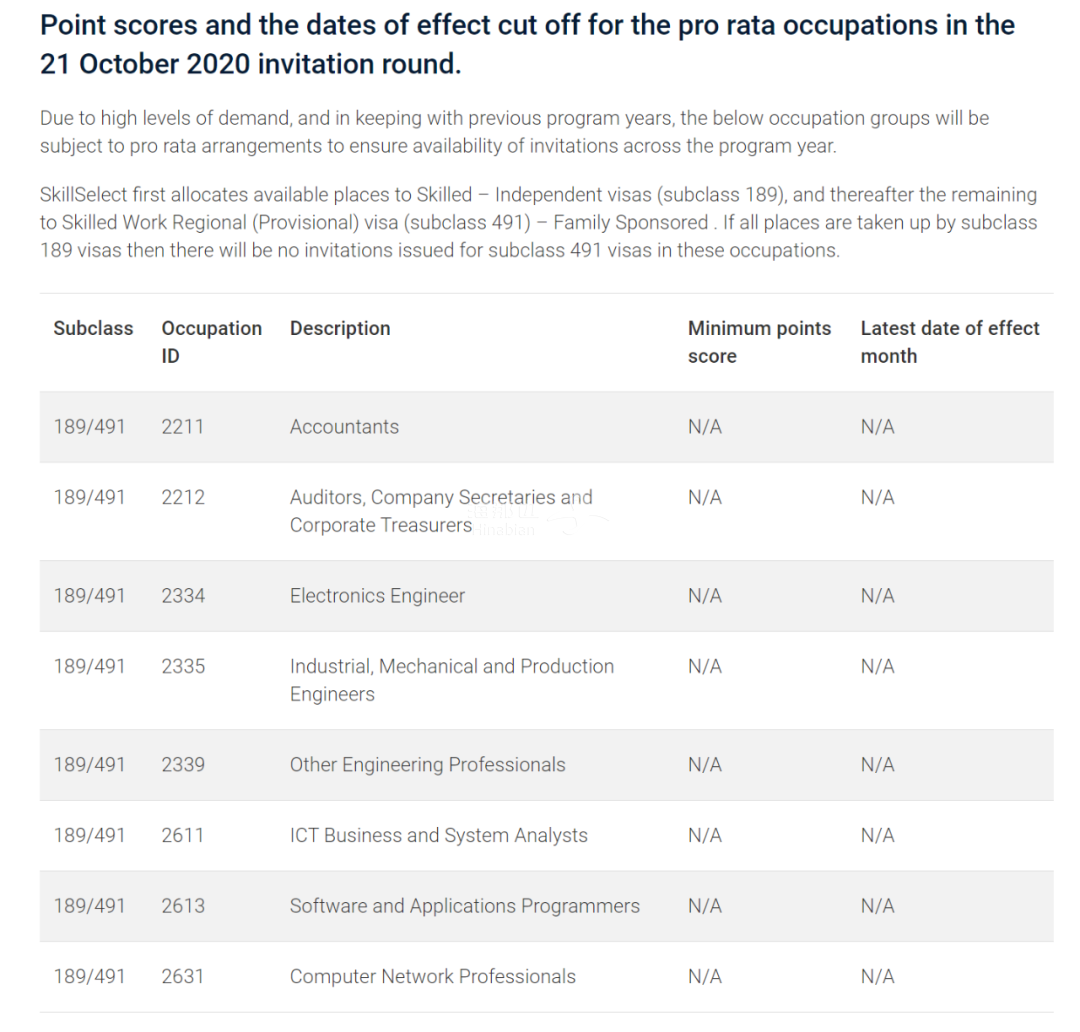This screenshot has height=1032, width=1080.
Task: Select the Other Engineering Professionals row
Action: [x=546, y=765]
